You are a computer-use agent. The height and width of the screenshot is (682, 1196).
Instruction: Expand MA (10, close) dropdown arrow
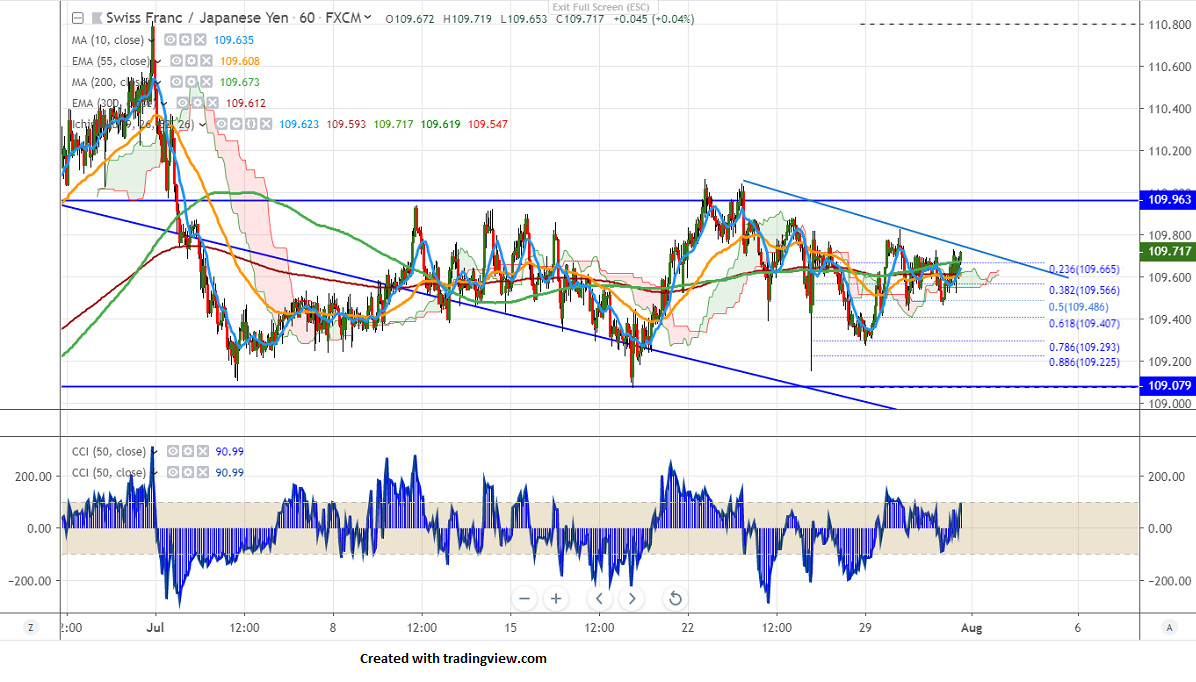pyautogui.click(x=152, y=40)
